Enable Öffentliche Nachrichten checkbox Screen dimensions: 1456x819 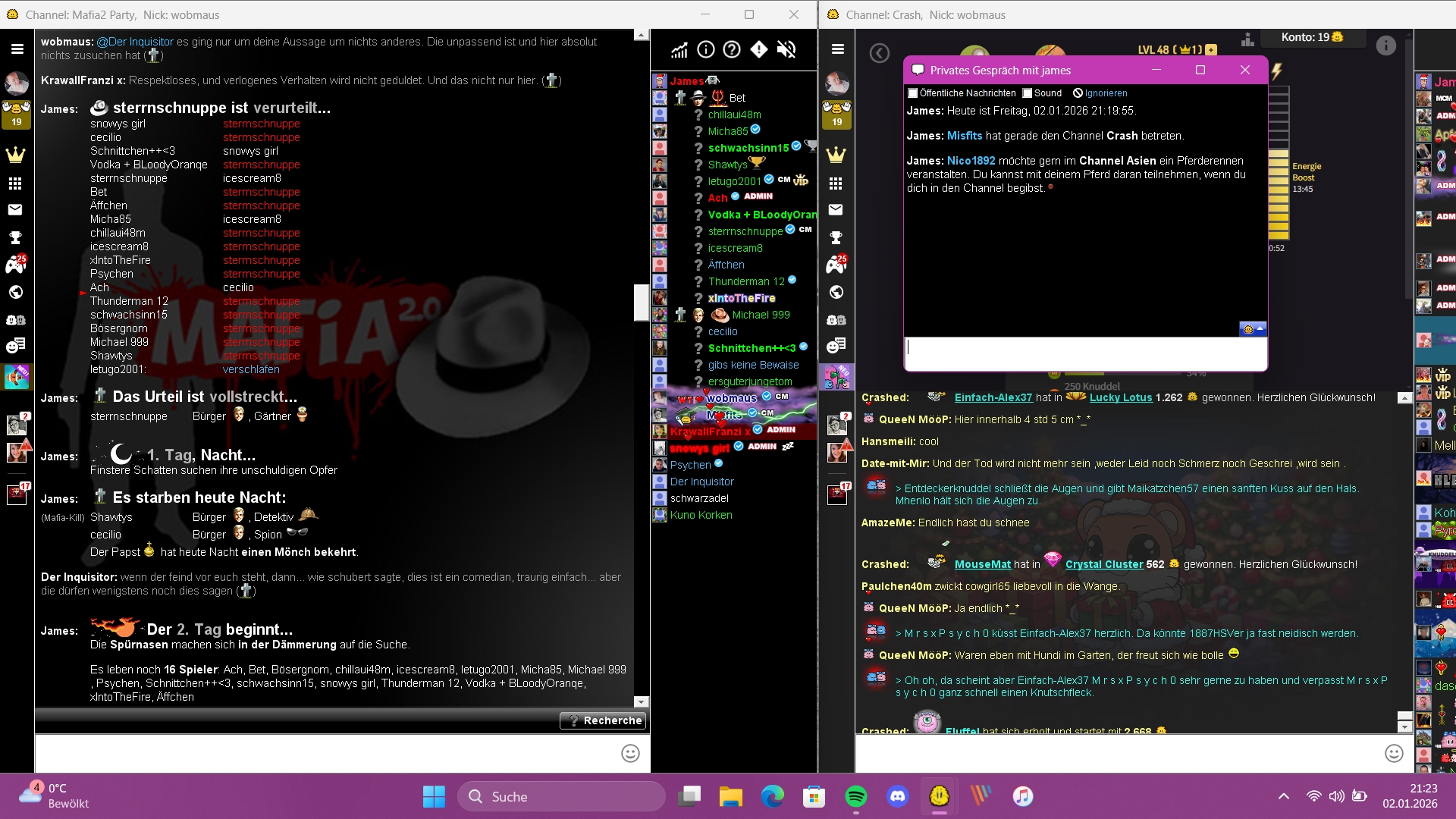pyautogui.click(x=913, y=93)
